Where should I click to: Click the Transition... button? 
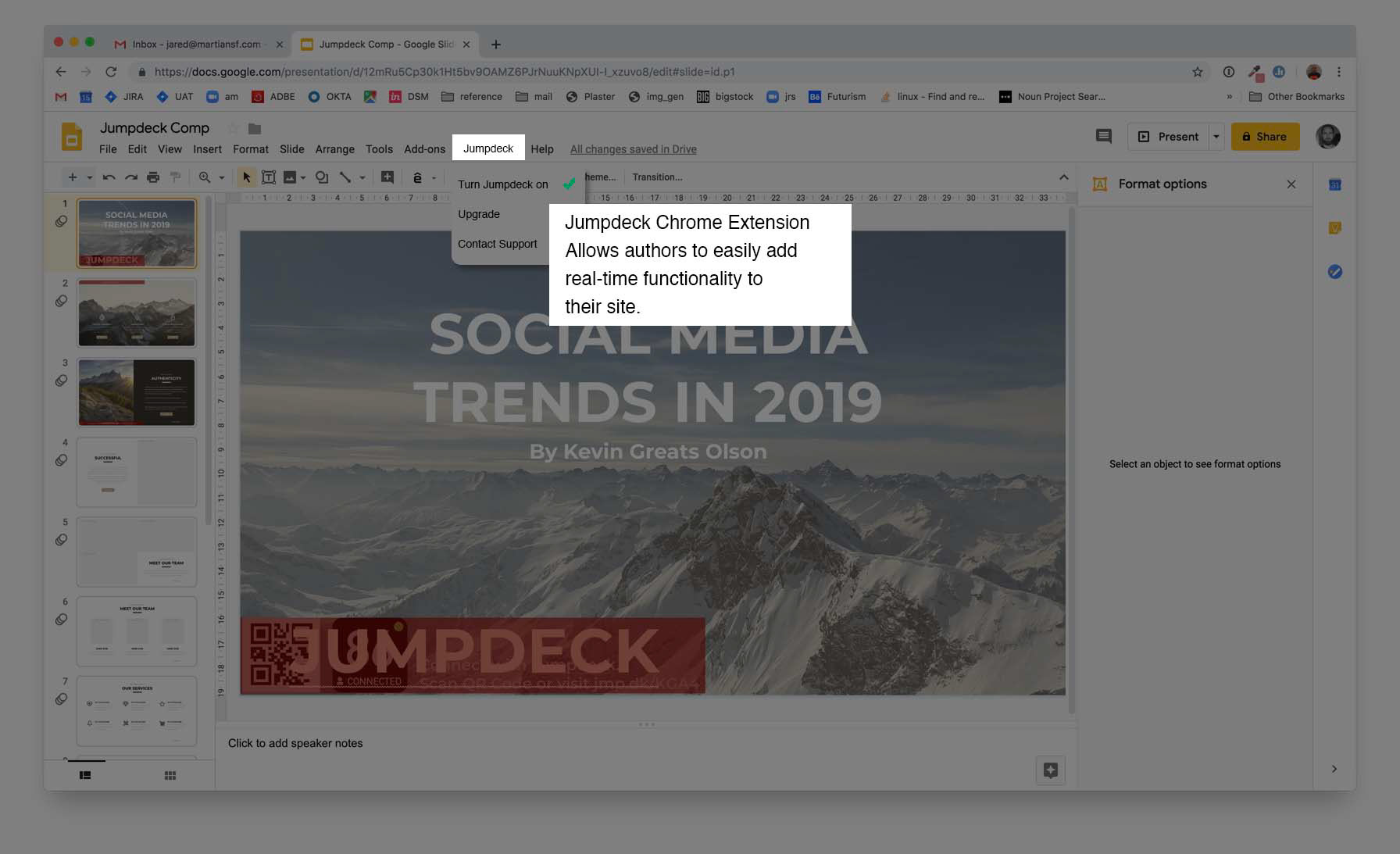657,177
